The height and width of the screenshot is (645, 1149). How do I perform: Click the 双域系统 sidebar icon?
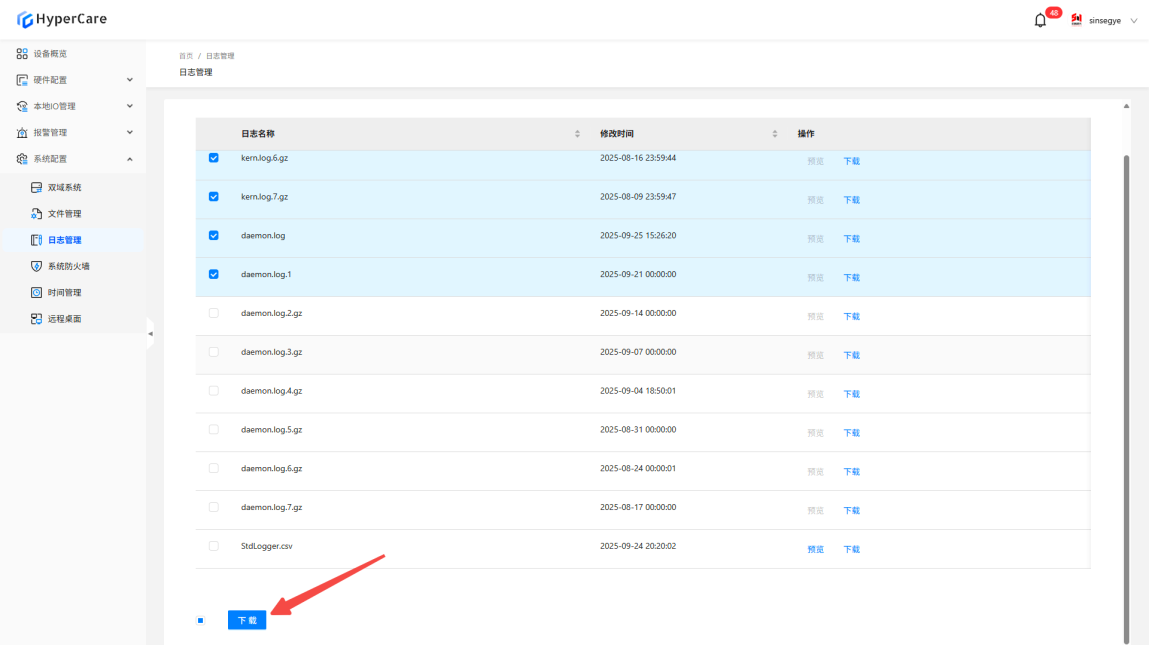pos(37,188)
